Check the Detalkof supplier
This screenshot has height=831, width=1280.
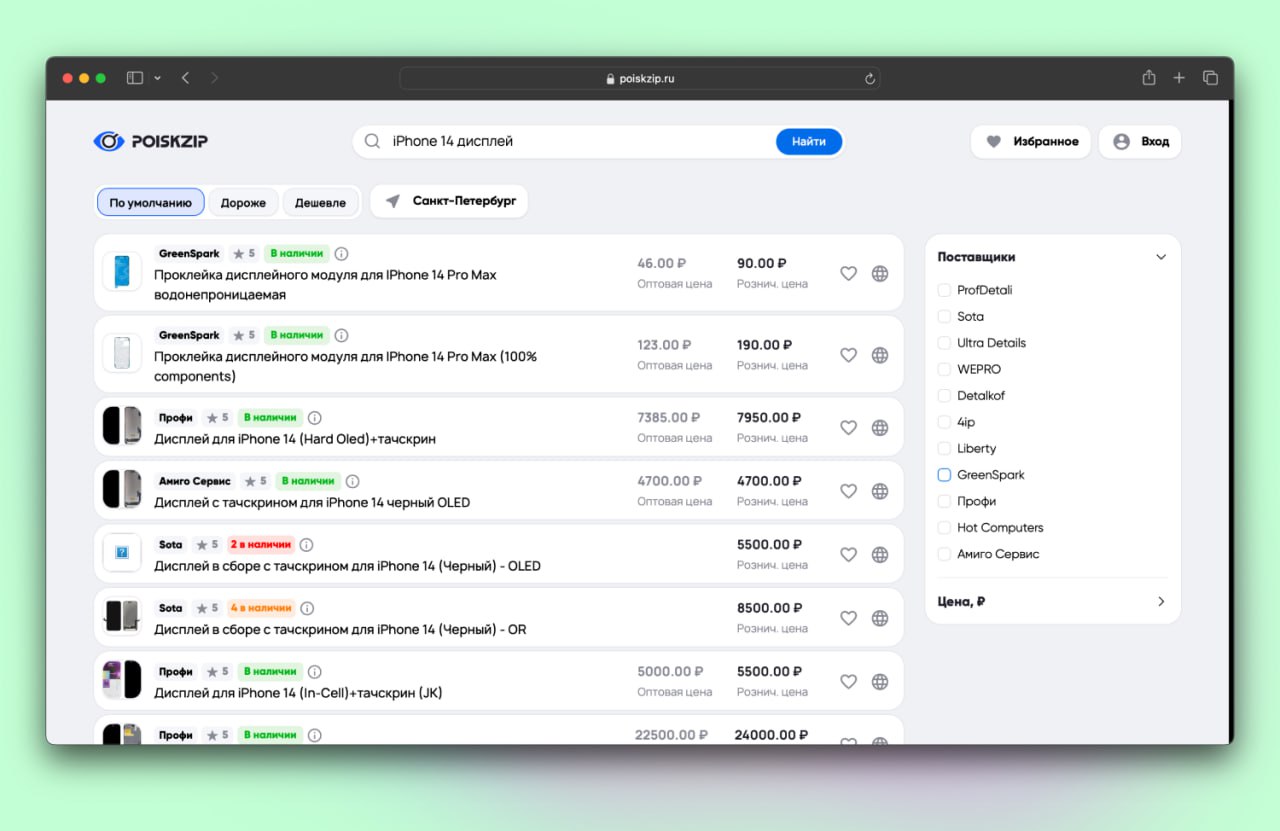(x=944, y=396)
